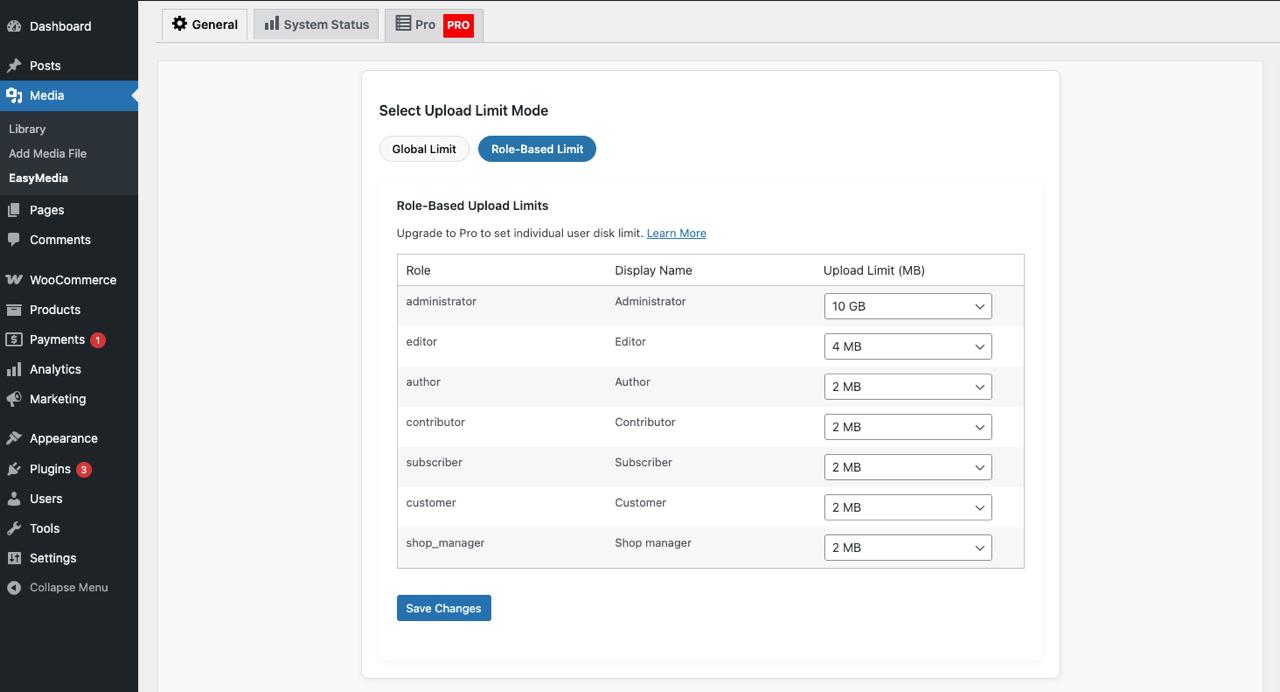Image resolution: width=1280 pixels, height=692 pixels.
Task: Open the WooCommerce menu
Action: click(70, 279)
